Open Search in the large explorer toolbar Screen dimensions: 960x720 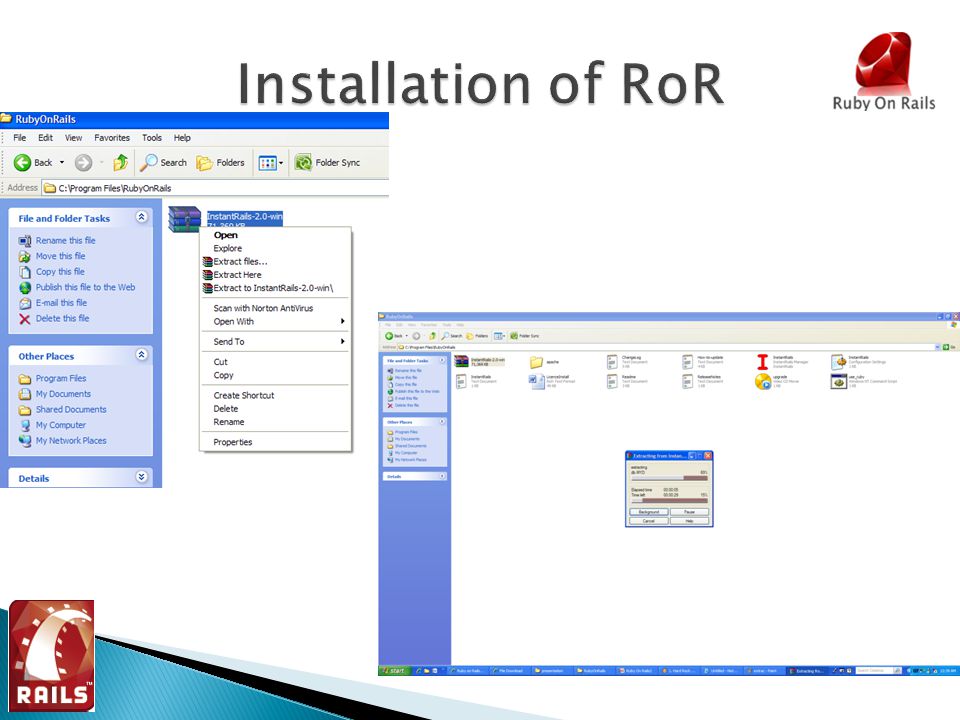(163, 162)
